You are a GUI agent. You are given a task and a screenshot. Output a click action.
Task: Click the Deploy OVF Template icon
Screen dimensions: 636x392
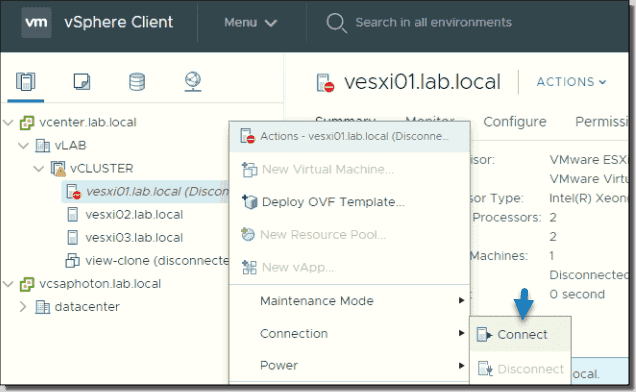pos(249,202)
